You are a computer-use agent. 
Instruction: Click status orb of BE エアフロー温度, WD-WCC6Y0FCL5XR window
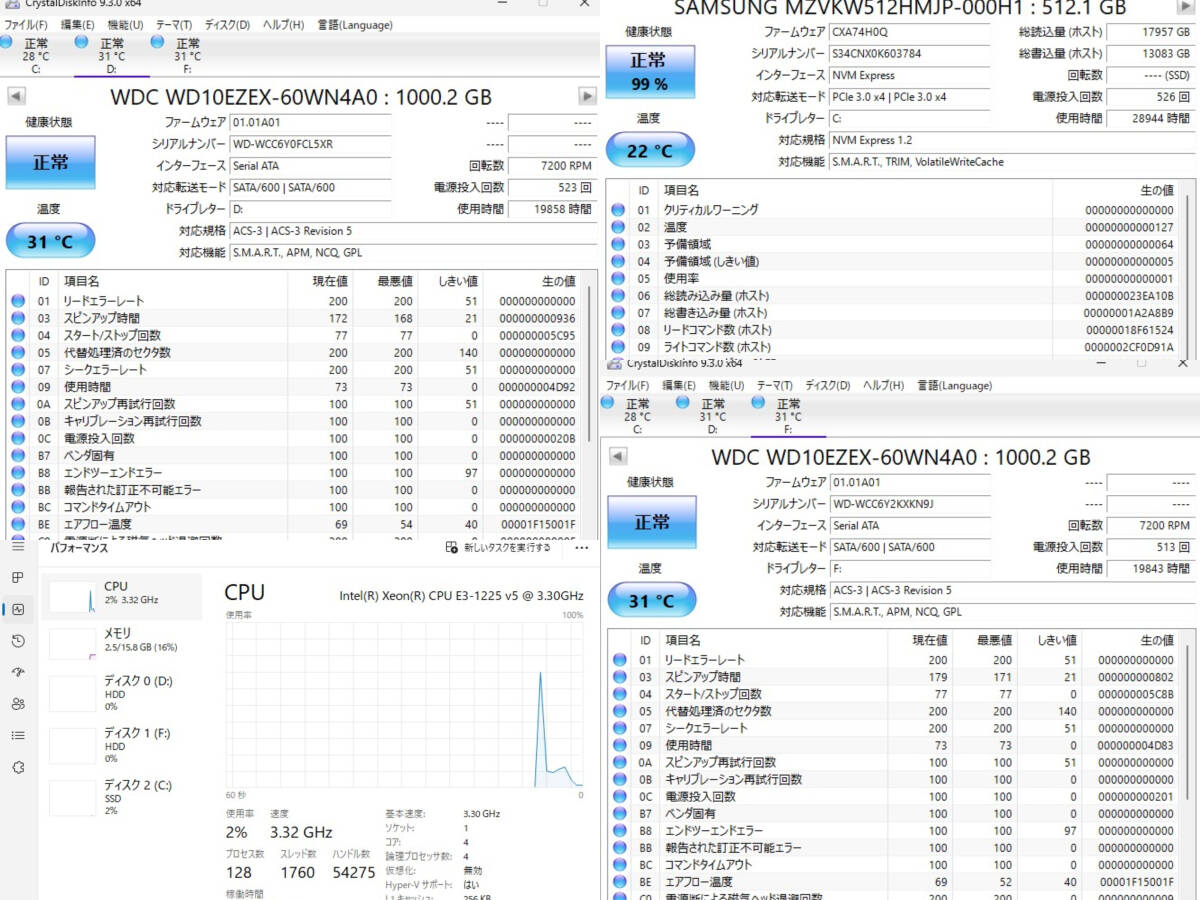coord(17,524)
